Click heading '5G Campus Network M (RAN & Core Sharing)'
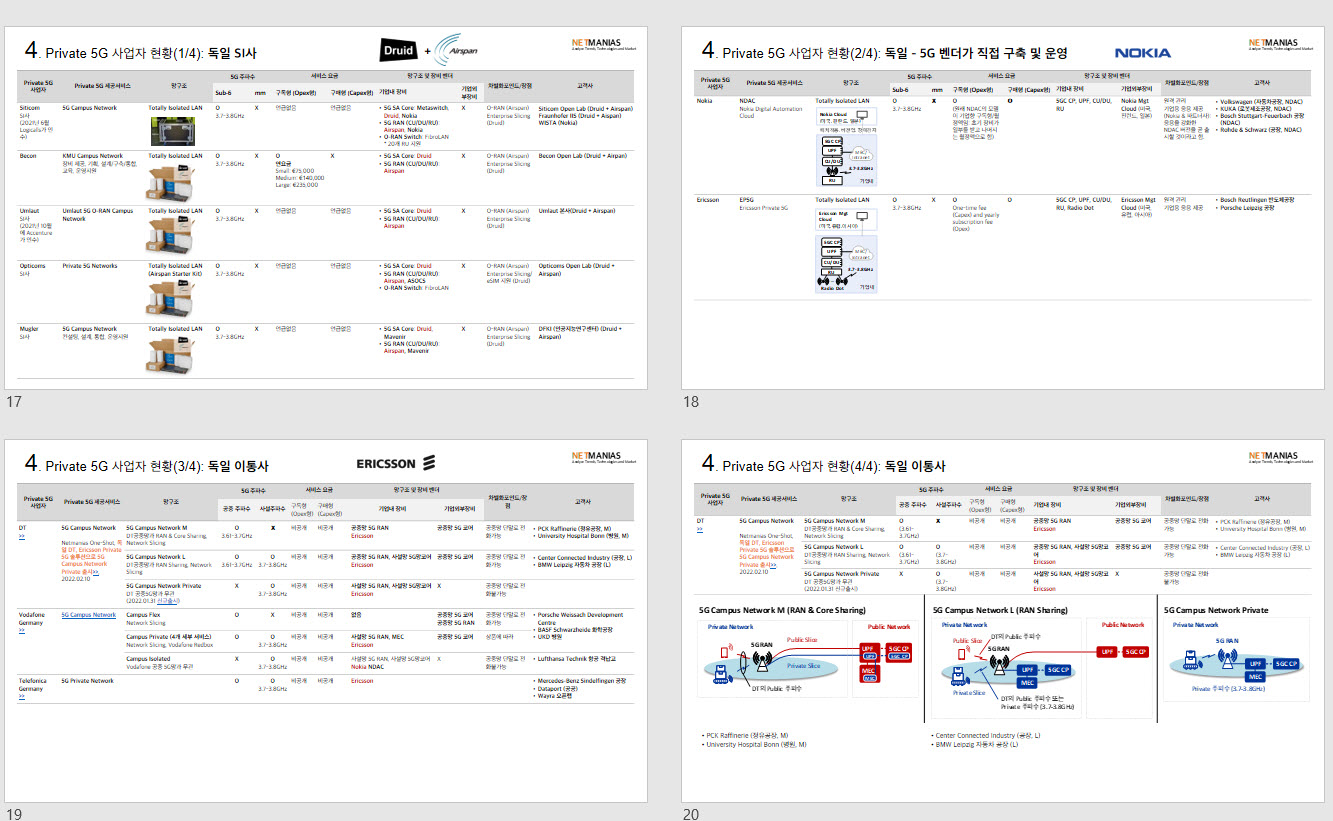The height and width of the screenshot is (821, 1333). pos(781,609)
